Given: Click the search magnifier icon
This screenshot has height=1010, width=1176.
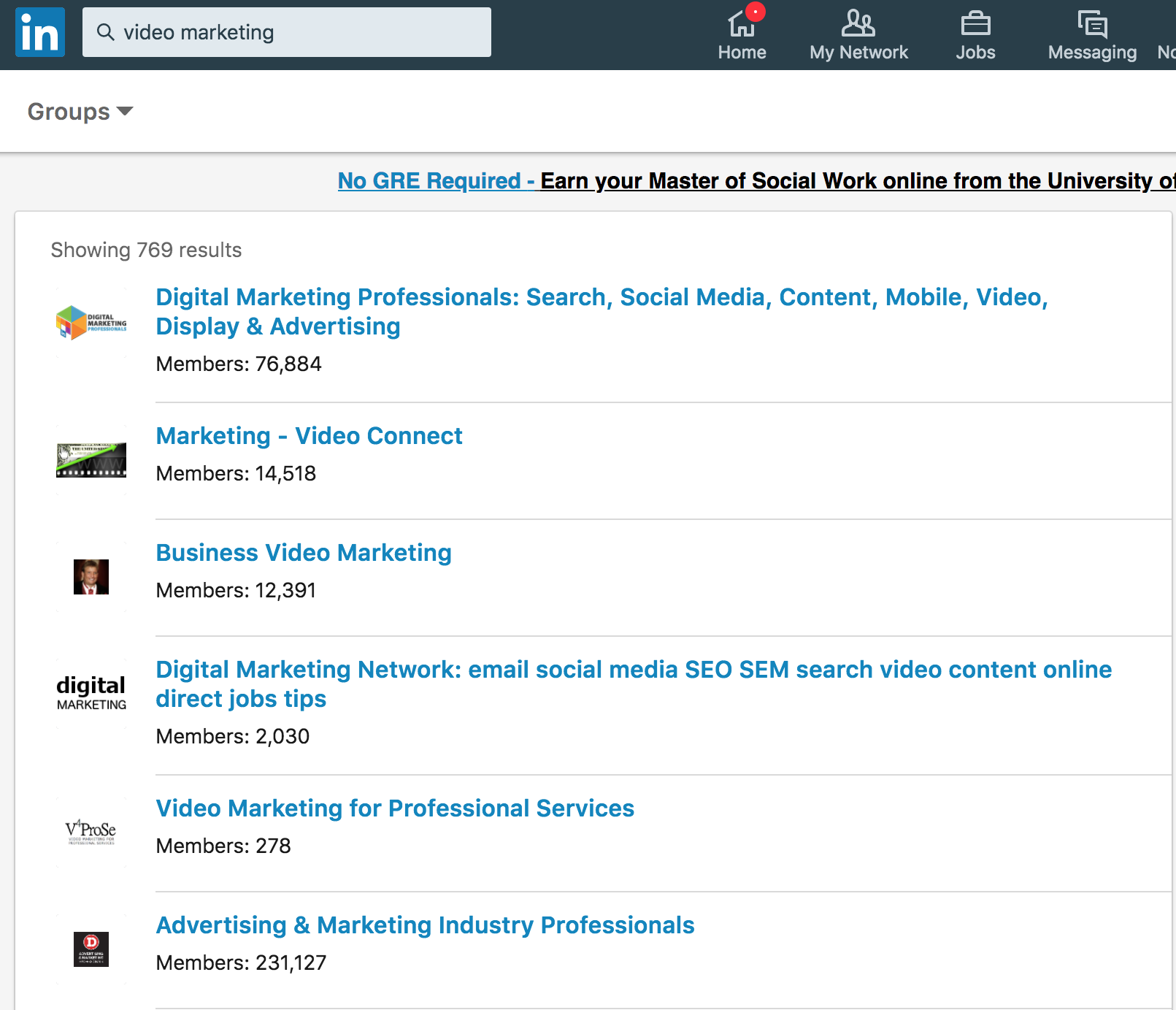Looking at the screenshot, I should 107,31.
